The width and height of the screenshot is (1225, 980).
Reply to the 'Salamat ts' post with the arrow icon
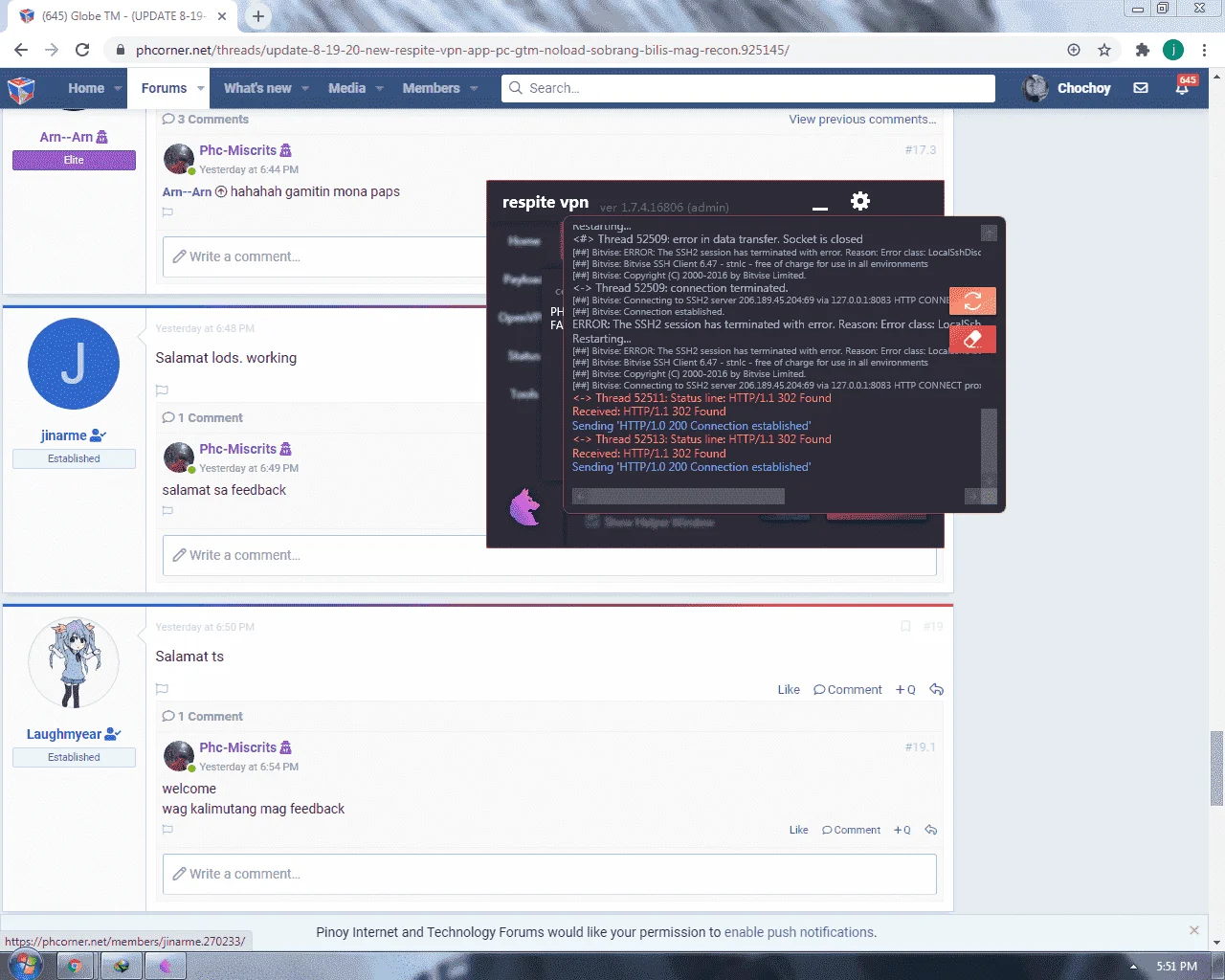[937, 689]
